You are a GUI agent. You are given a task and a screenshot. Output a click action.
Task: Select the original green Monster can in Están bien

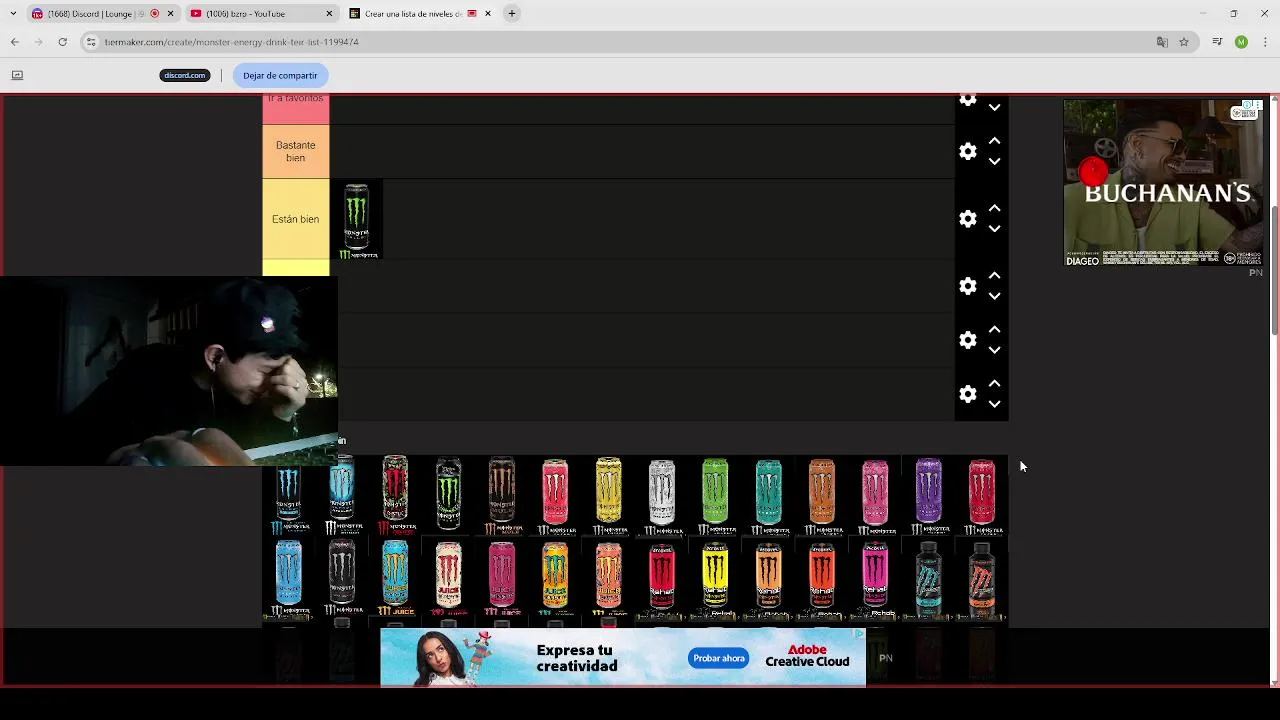(x=356, y=220)
